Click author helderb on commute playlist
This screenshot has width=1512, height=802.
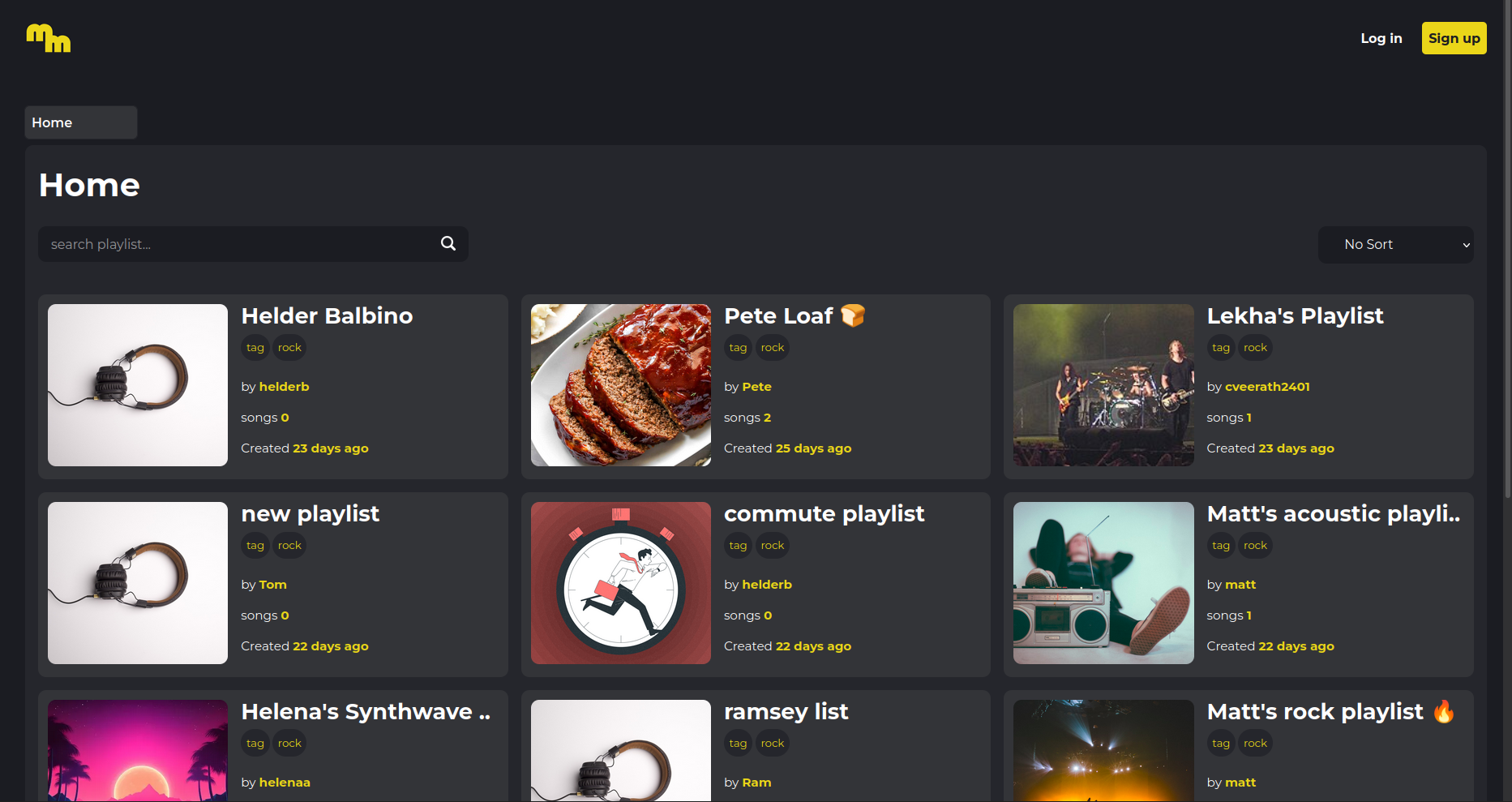click(x=767, y=585)
